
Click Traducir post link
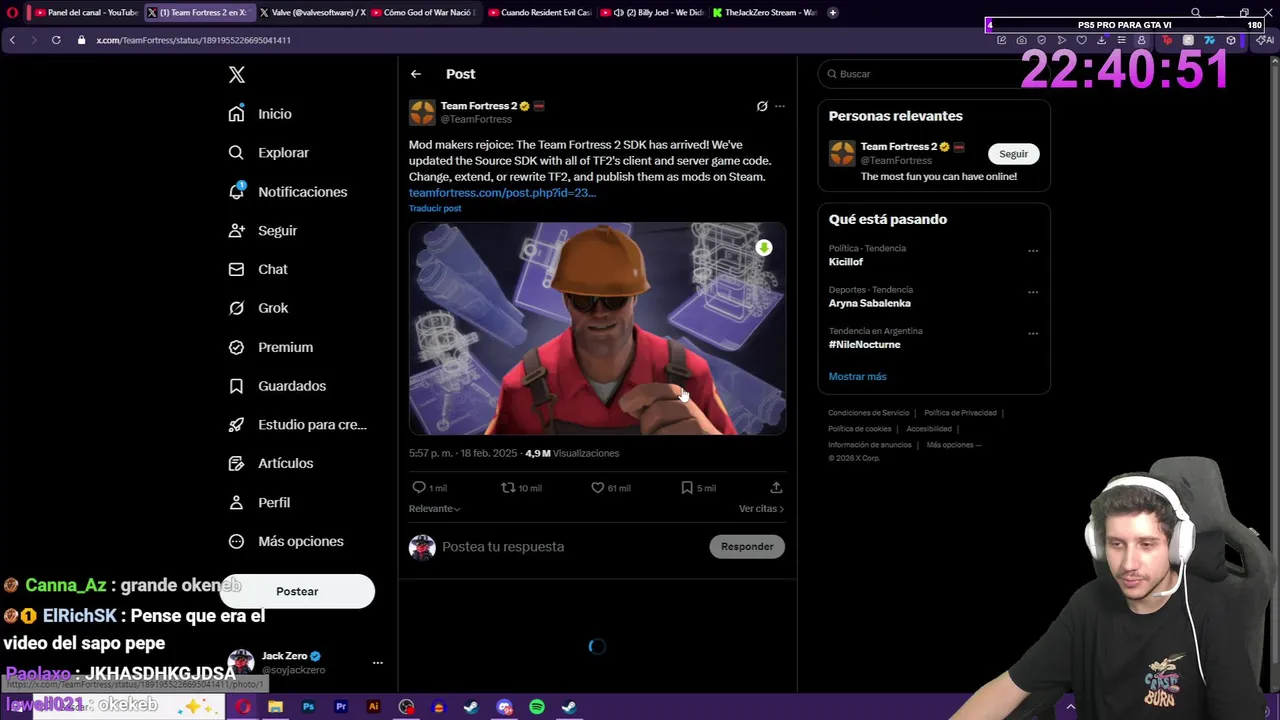point(435,209)
